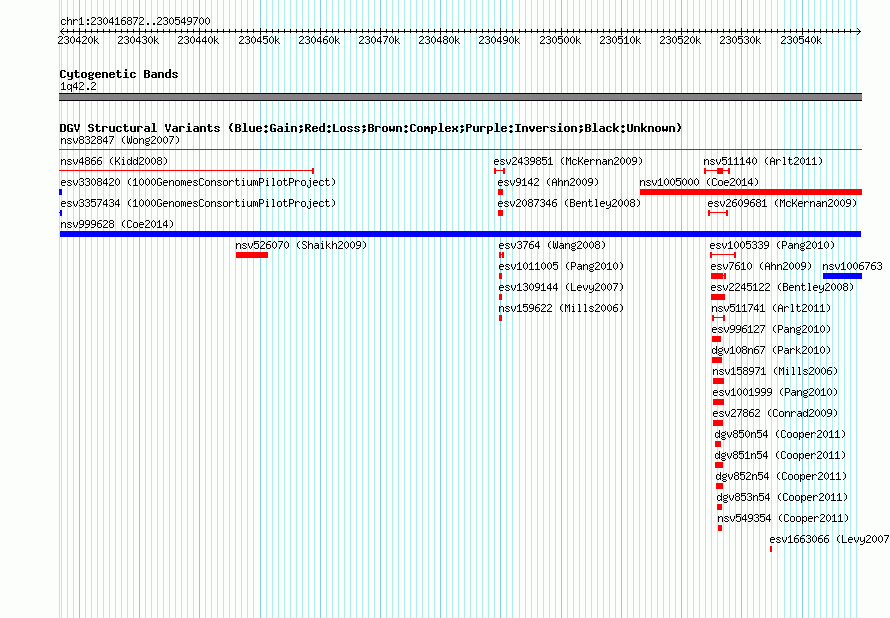Select the esv3764 (Wang2008) label

(552, 245)
